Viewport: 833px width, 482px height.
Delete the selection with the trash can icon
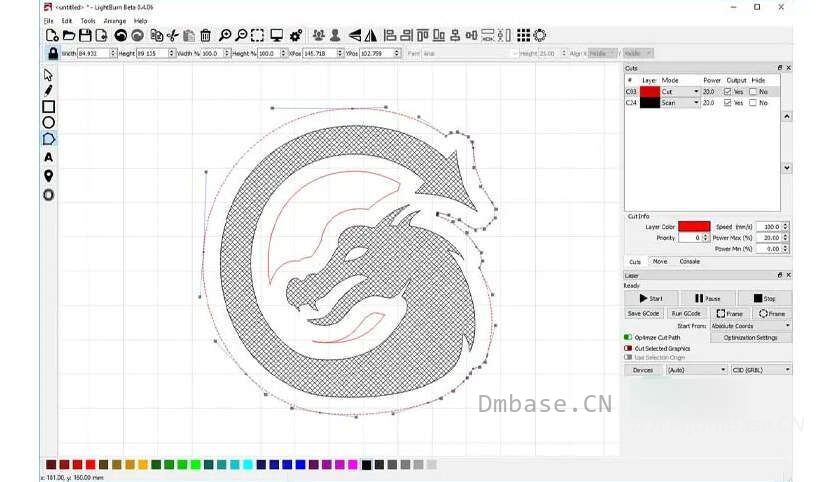click(x=206, y=36)
